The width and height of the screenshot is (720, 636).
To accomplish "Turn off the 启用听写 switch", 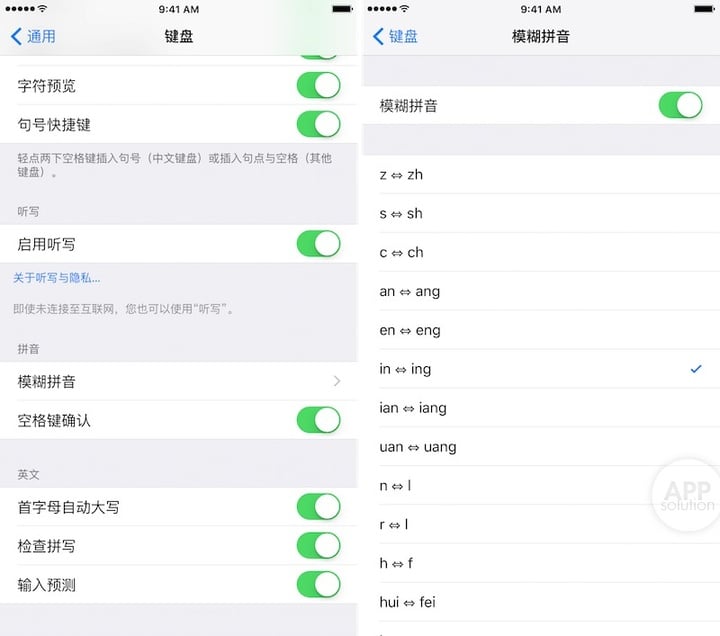I will [x=319, y=244].
